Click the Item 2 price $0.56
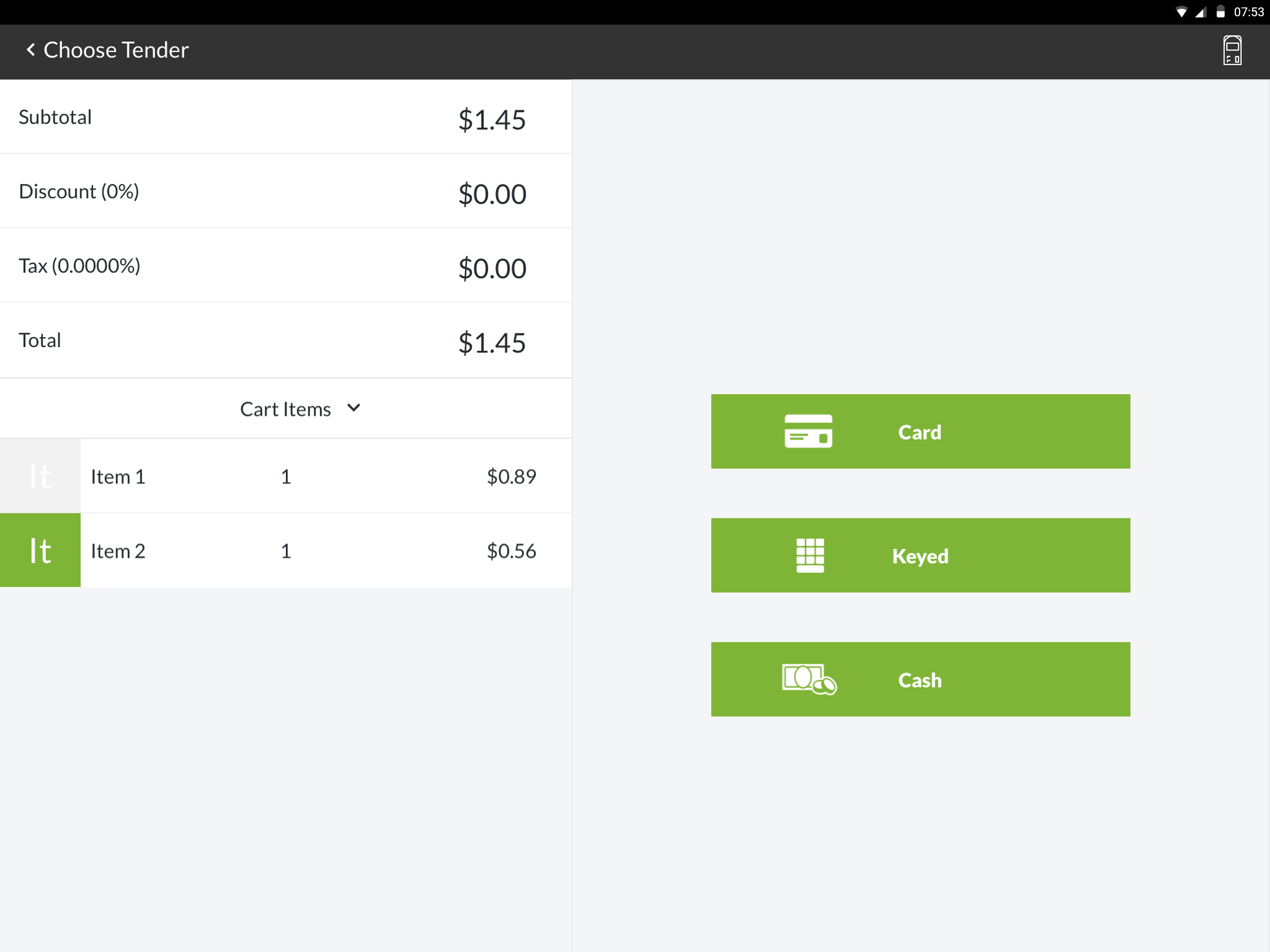The image size is (1270, 952). (511, 551)
